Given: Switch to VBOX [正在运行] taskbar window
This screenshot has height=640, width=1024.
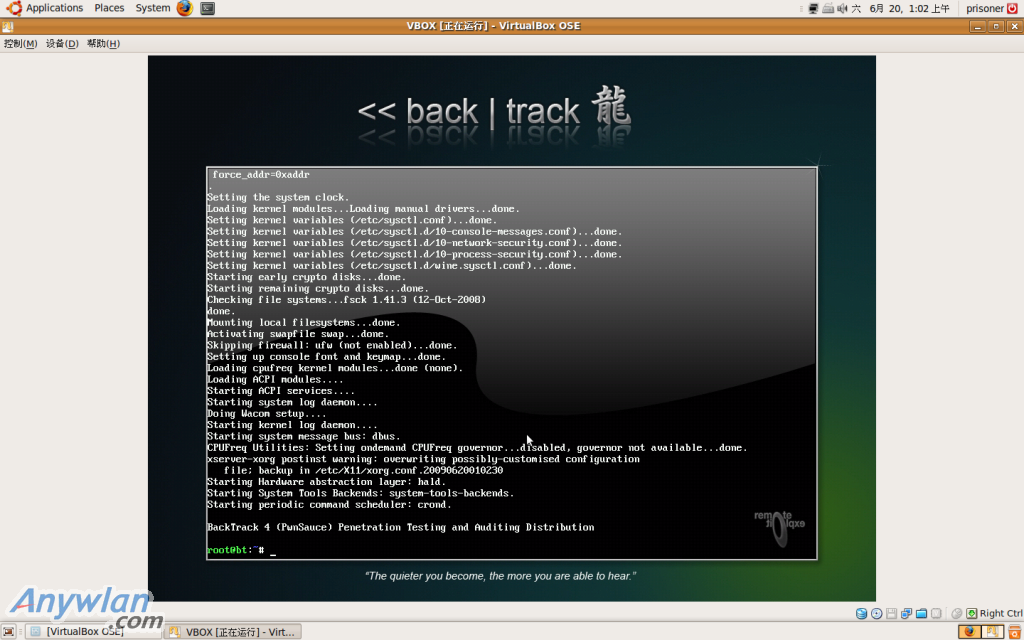Looking at the screenshot, I should click(232, 632).
